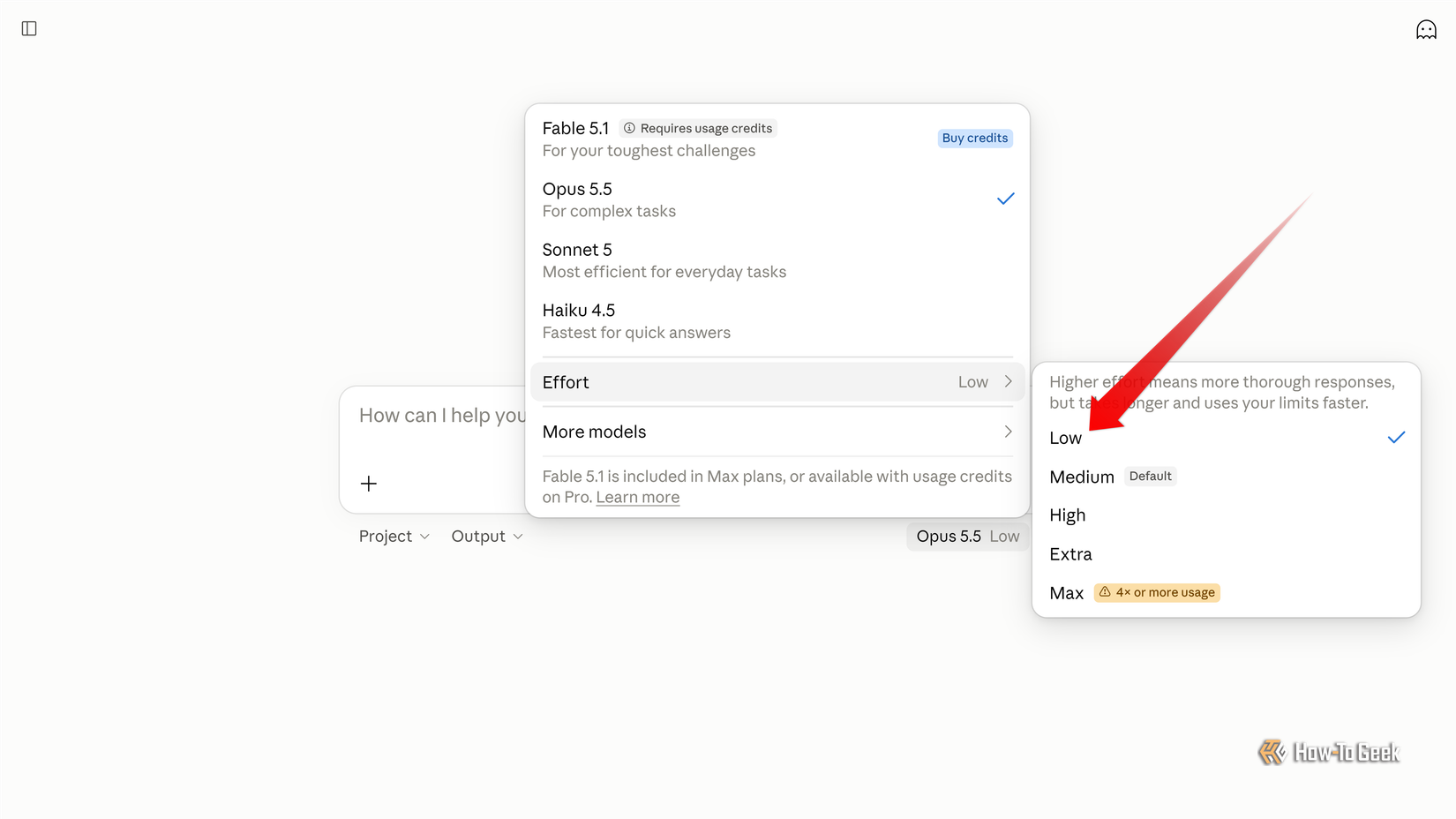
Task: Set effort level to Medium
Action: tap(1226, 477)
